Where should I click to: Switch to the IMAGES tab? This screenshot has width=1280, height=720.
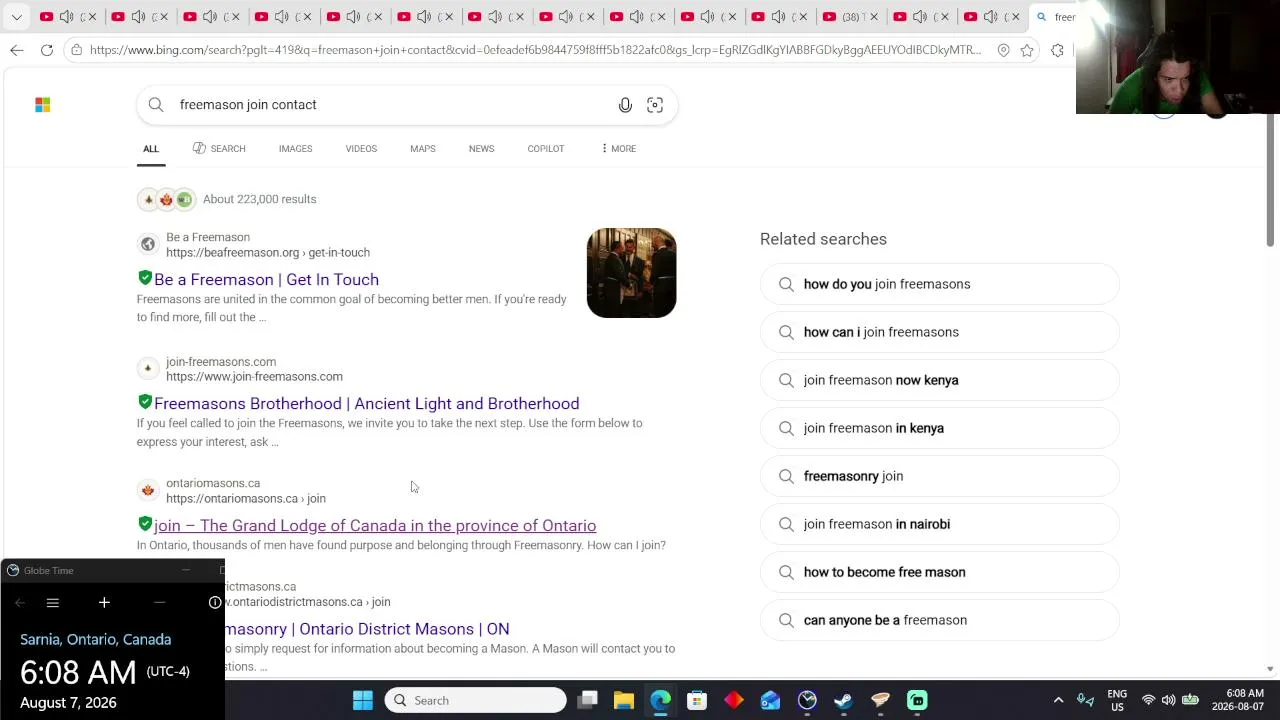click(295, 149)
